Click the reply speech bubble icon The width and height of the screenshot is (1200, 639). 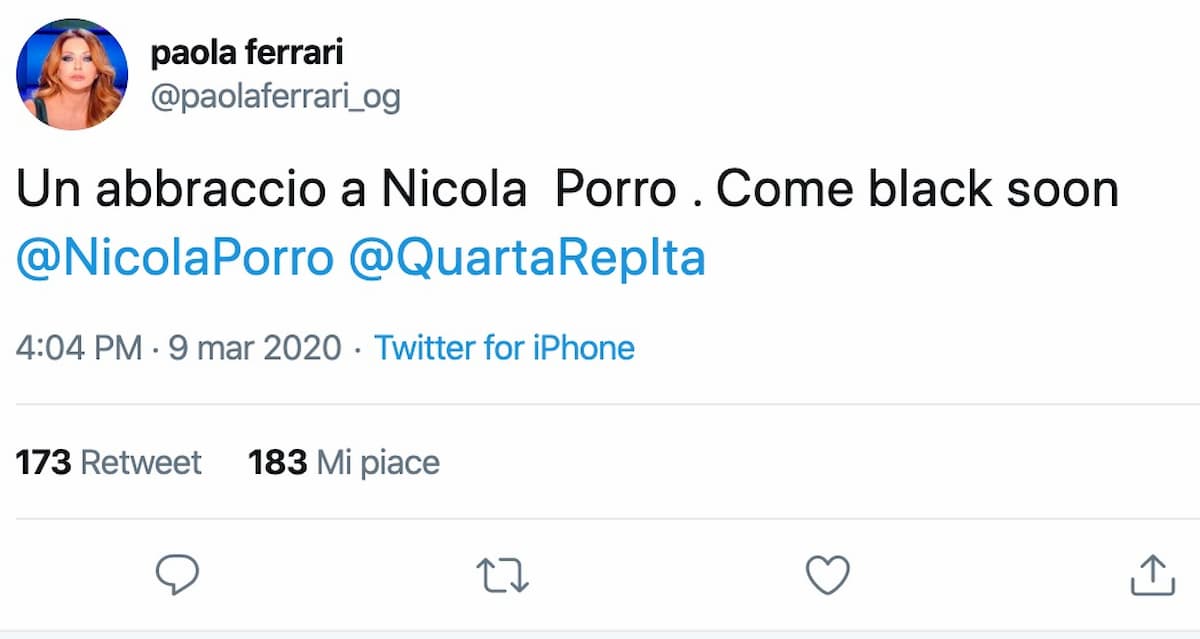click(x=178, y=574)
